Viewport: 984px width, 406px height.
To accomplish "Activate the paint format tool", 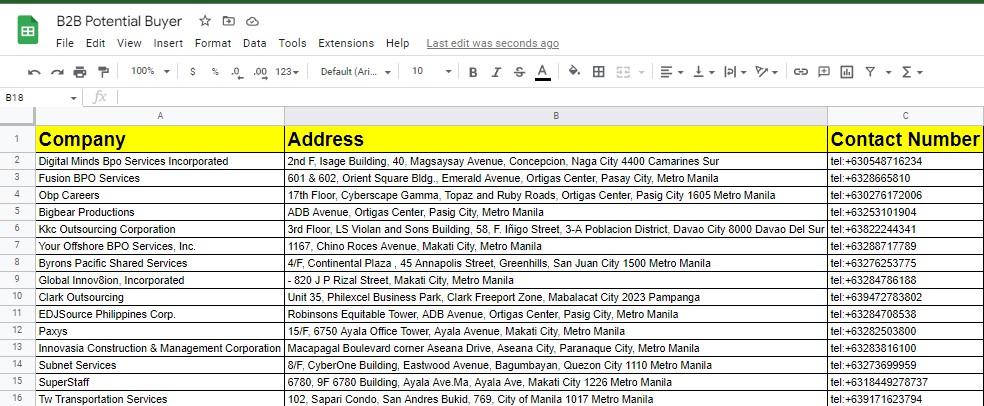I will tap(103, 72).
